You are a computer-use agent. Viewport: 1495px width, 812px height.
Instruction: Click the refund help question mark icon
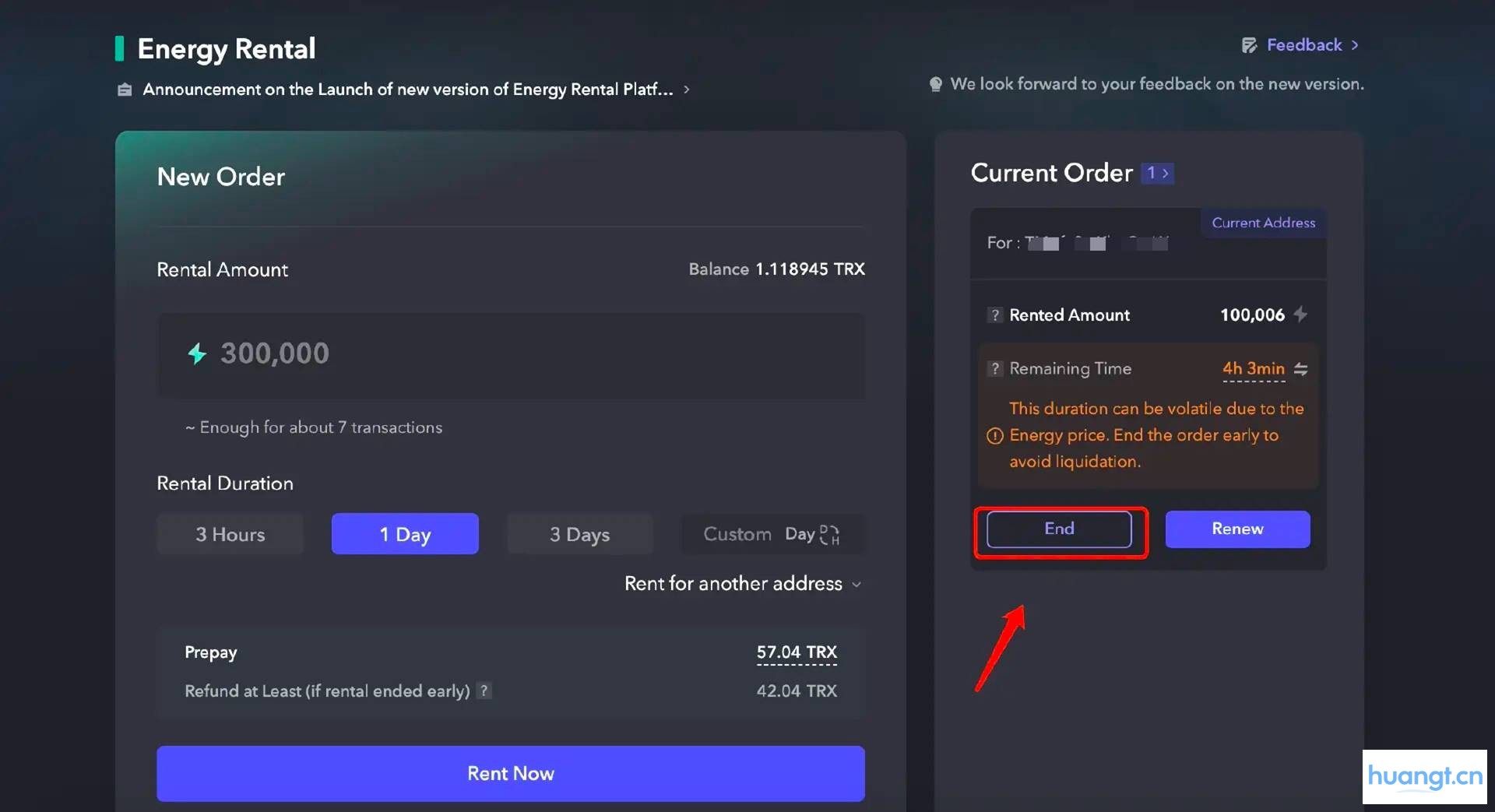[x=484, y=691]
